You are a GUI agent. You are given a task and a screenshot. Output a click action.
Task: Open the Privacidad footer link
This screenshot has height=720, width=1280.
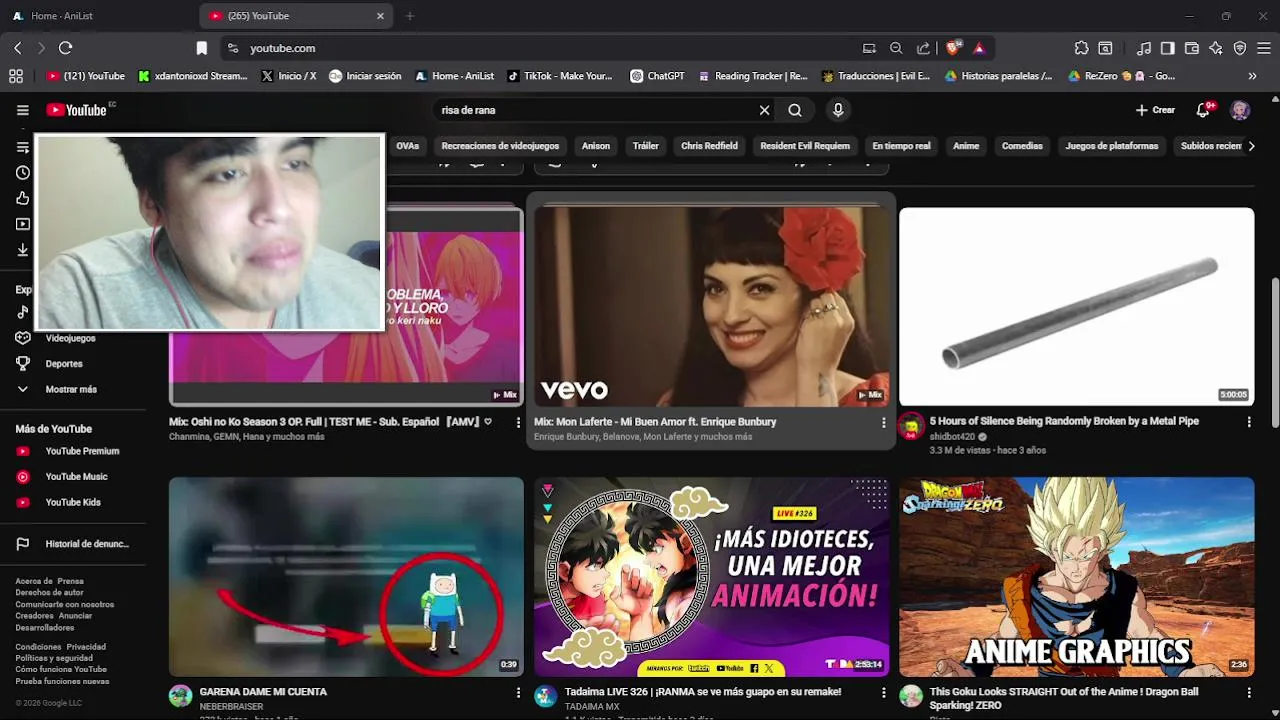point(86,647)
